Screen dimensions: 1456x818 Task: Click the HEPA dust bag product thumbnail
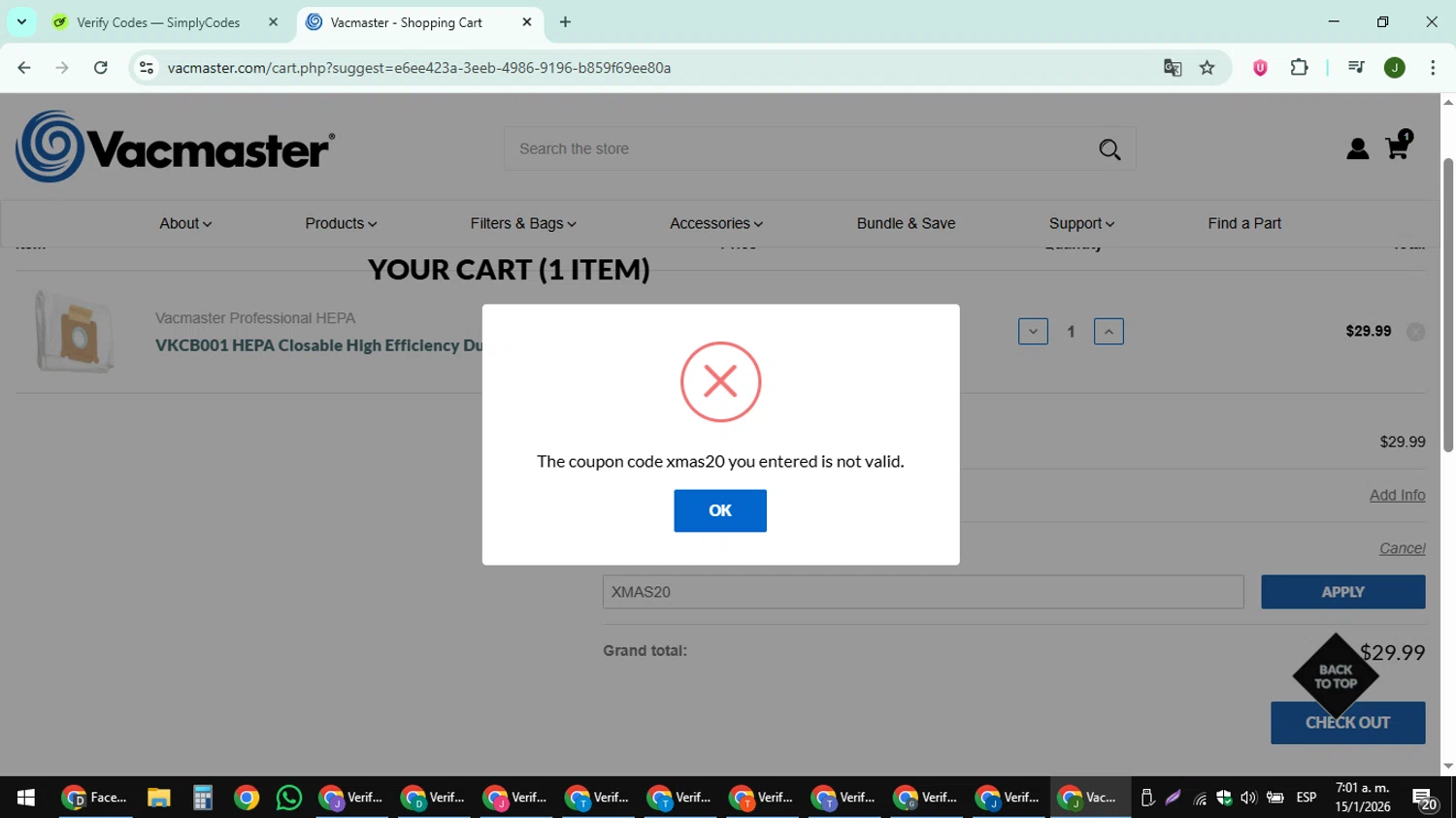[x=75, y=332]
